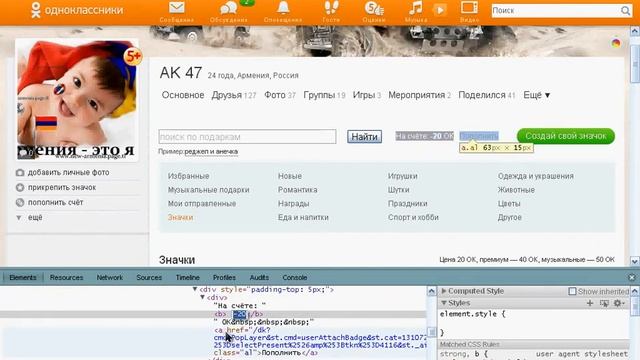
Task: Click the music play button in header
Action: coord(440,9)
